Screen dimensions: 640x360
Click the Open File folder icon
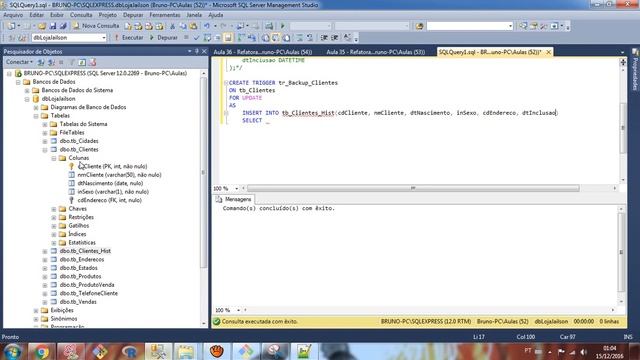pos(42,26)
